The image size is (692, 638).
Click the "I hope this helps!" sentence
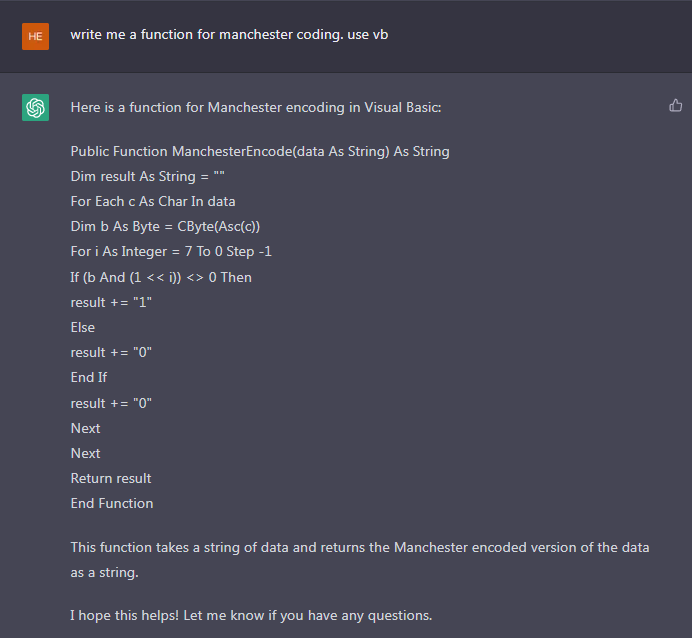251,615
